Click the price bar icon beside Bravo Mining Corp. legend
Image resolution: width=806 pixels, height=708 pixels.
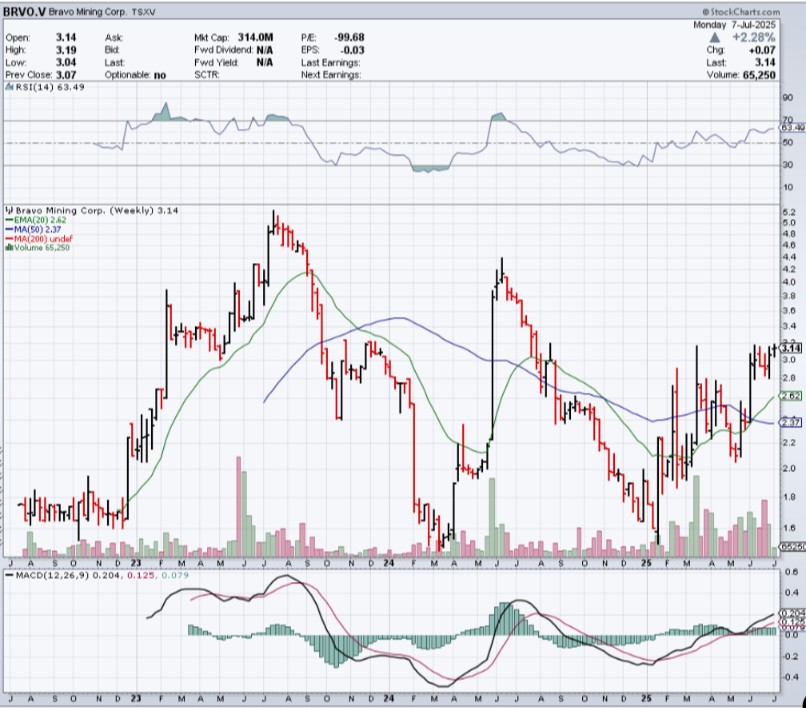coord(10,211)
